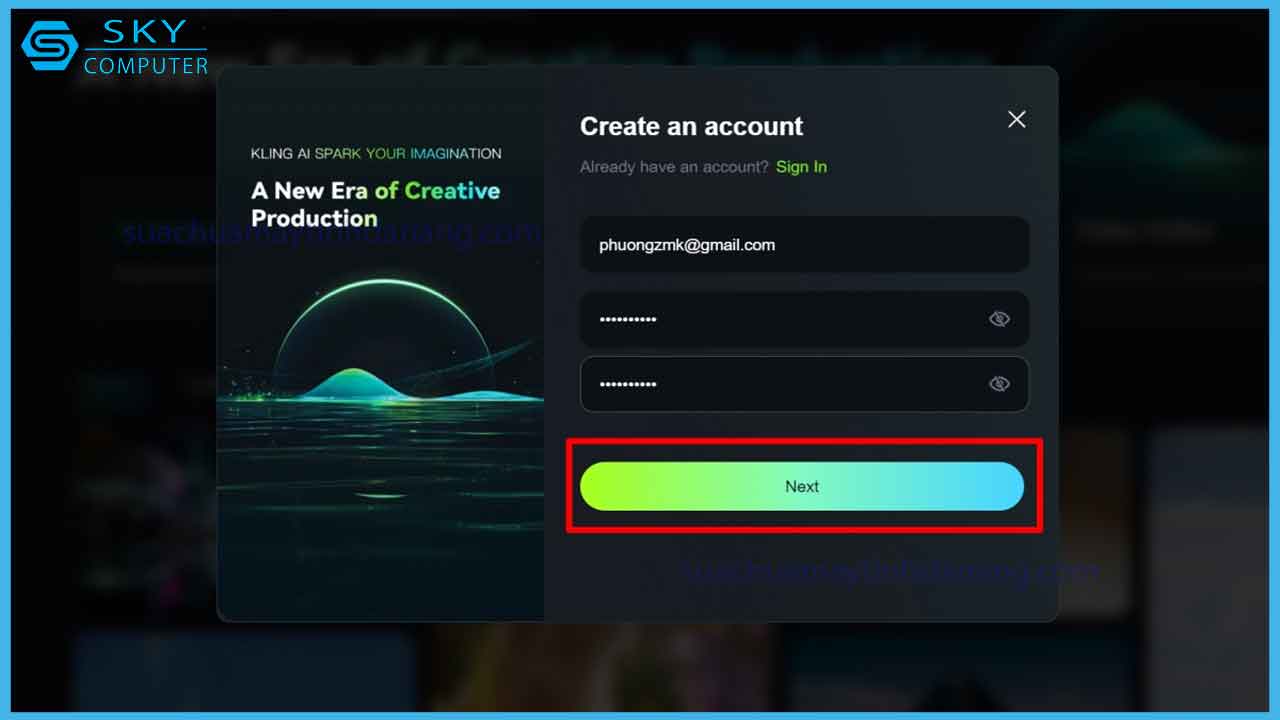Click the email field with phuongzmk@gmail.com
The height and width of the screenshot is (720, 1280).
pyautogui.click(x=804, y=245)
